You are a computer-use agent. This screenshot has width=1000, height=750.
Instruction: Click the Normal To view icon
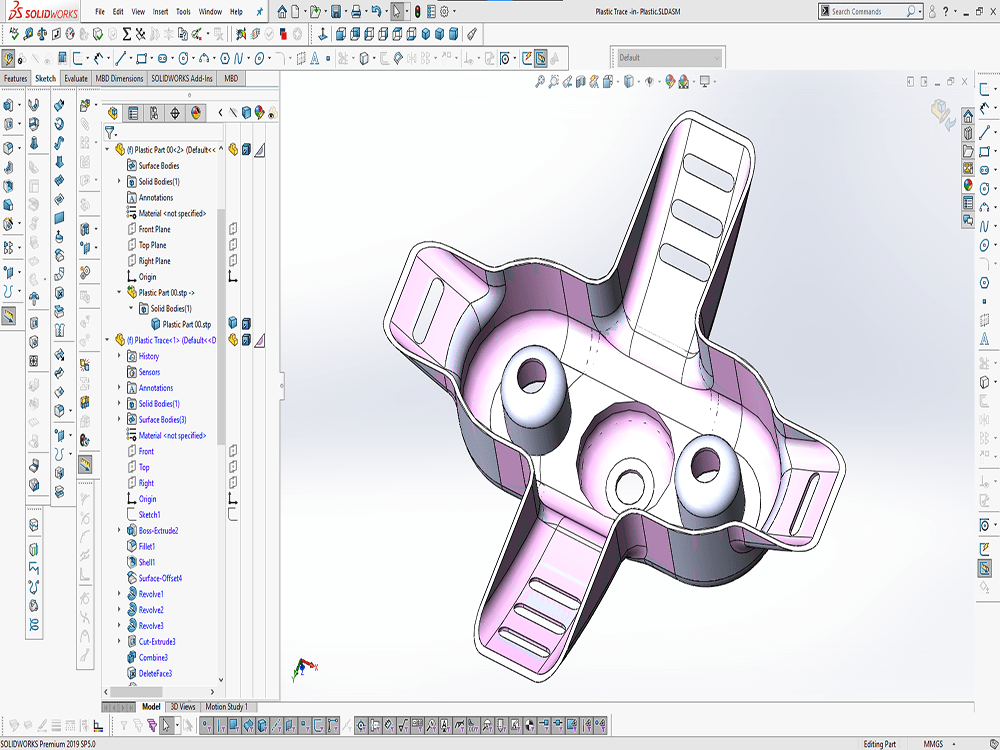pyautogui.click(x=323, y=34)
